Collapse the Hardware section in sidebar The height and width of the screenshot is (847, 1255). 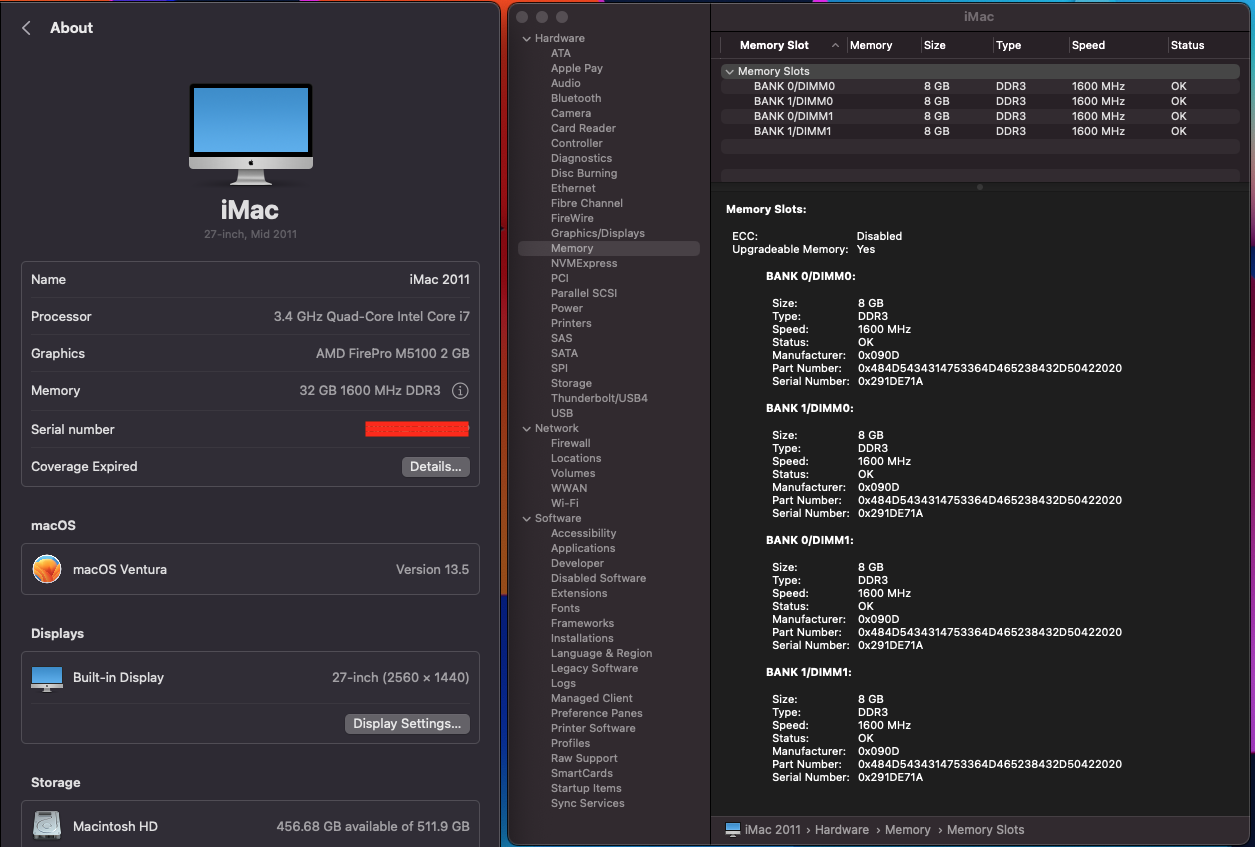(526, 39)
